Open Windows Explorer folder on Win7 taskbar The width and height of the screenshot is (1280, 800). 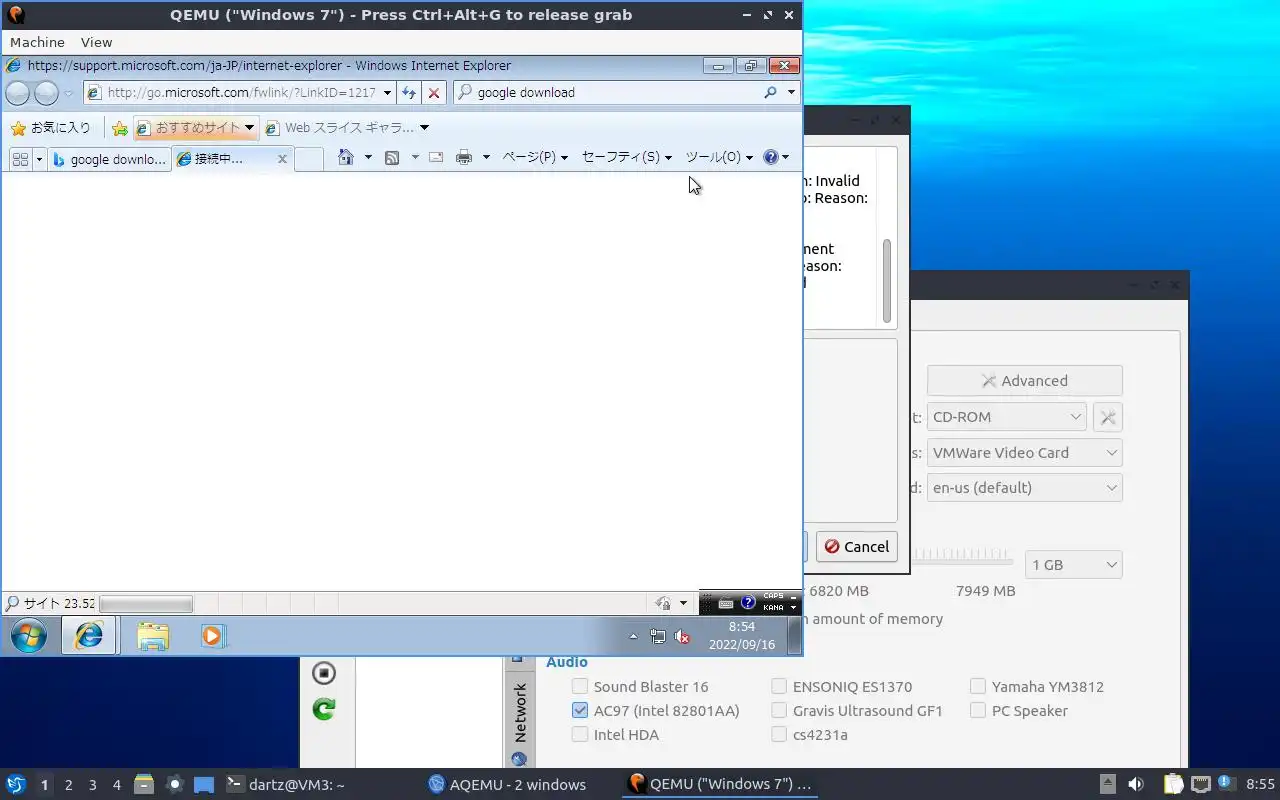click(x=153, y=636)
